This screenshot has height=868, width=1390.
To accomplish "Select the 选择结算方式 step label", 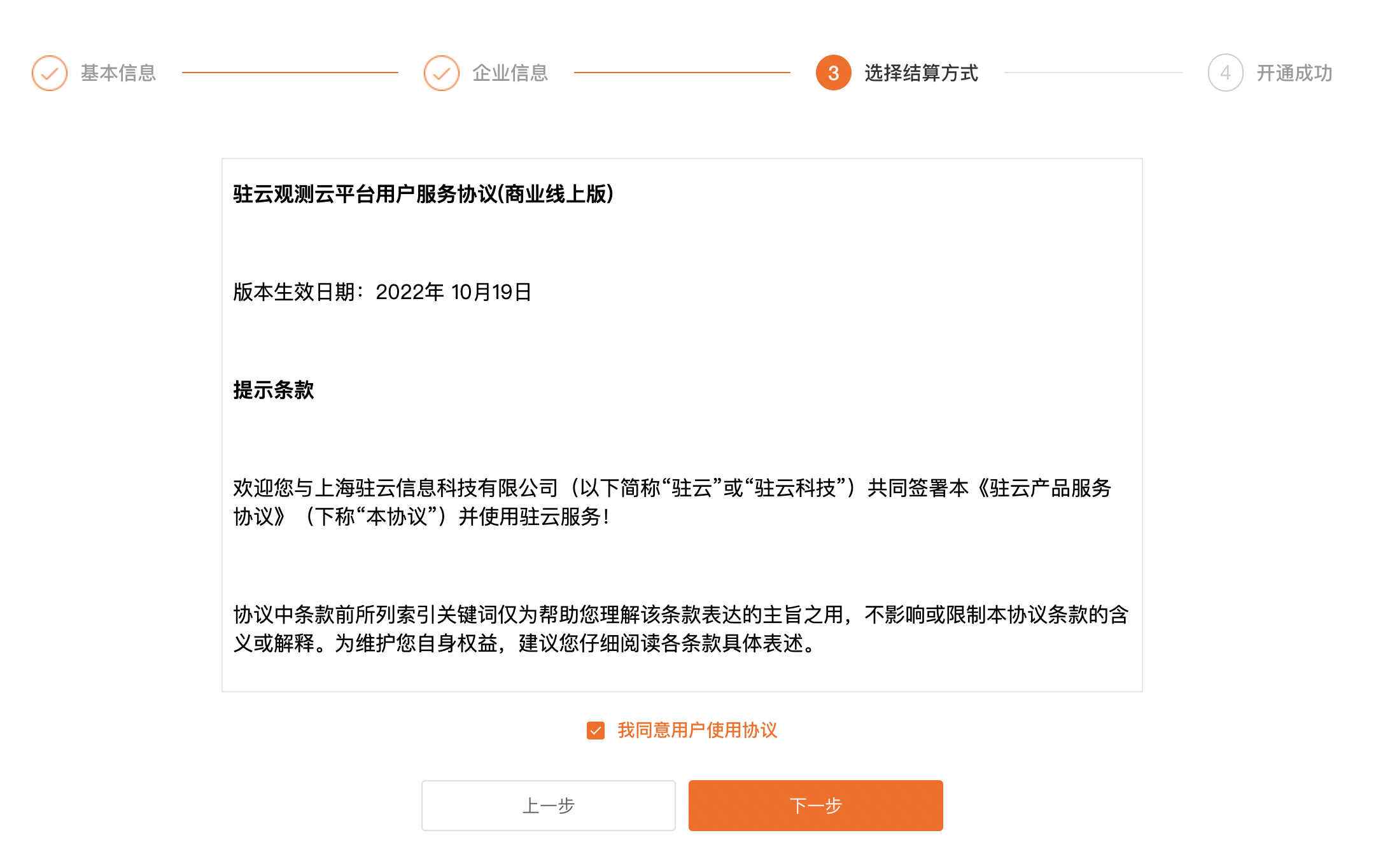I will [x=922, y=73].
